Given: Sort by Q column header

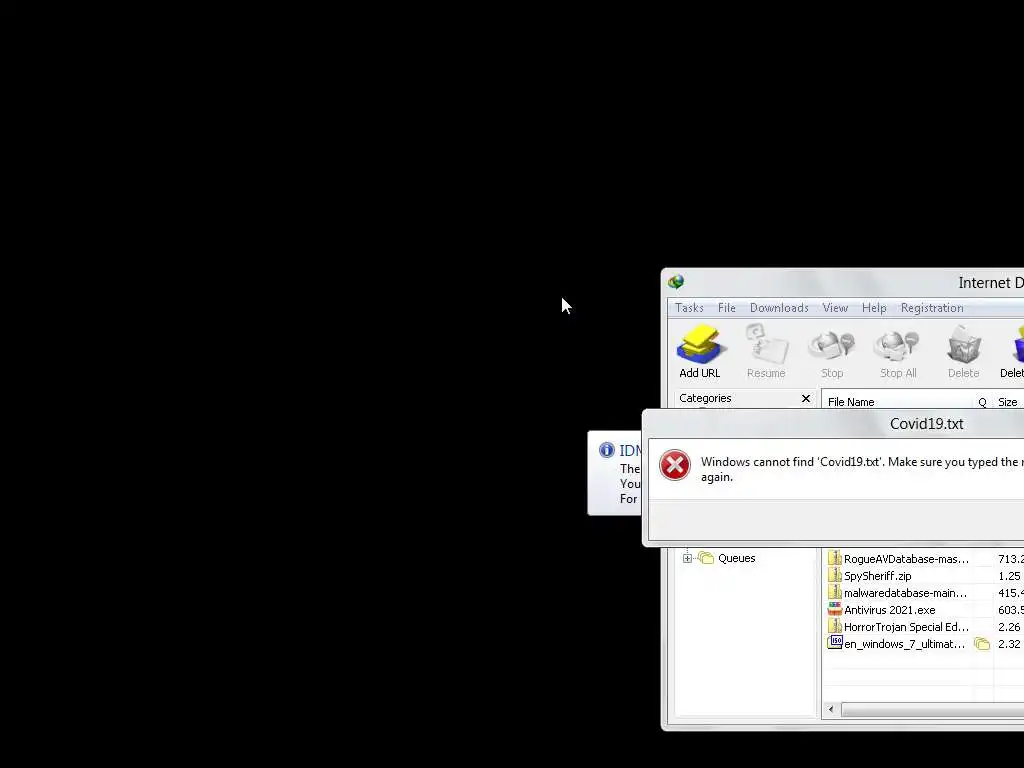Looking at the screenshot, I should point(982,402).
